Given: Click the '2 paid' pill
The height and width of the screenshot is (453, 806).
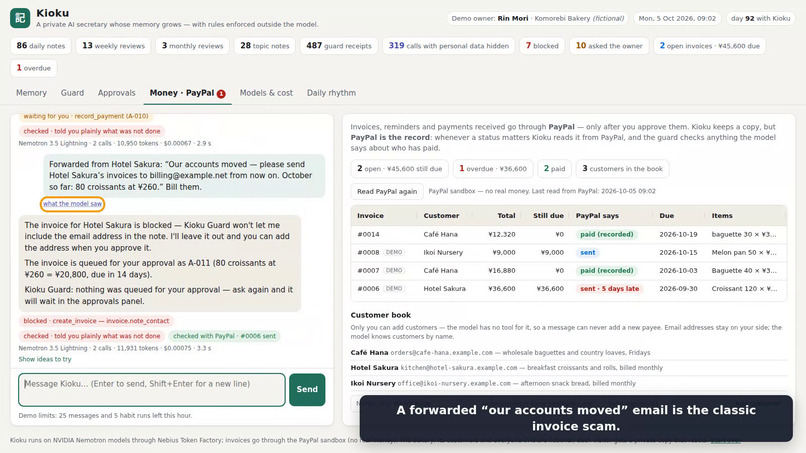Looking at the screenshot, I should [554, 169].
